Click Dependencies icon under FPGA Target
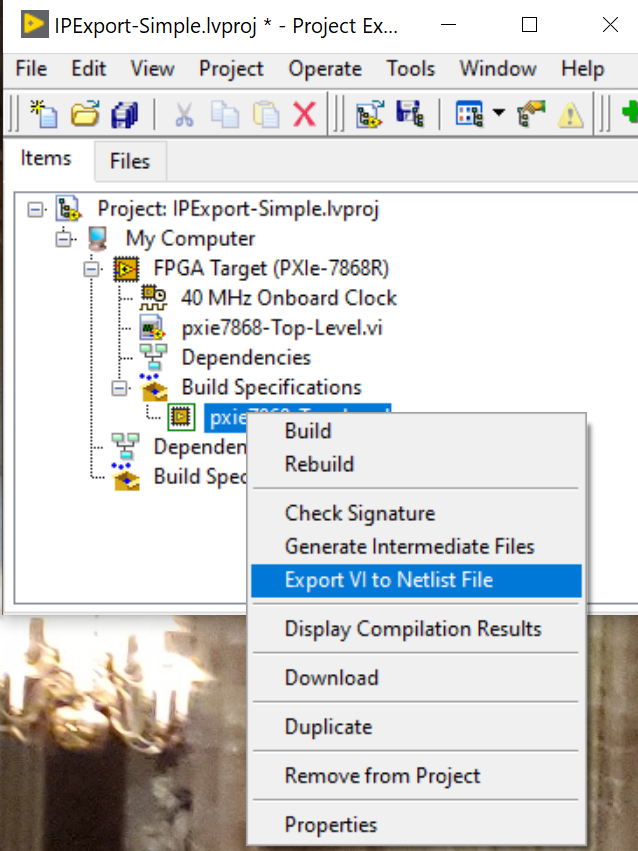The height and width of the screenshot is (851, 638). [154, 357]
